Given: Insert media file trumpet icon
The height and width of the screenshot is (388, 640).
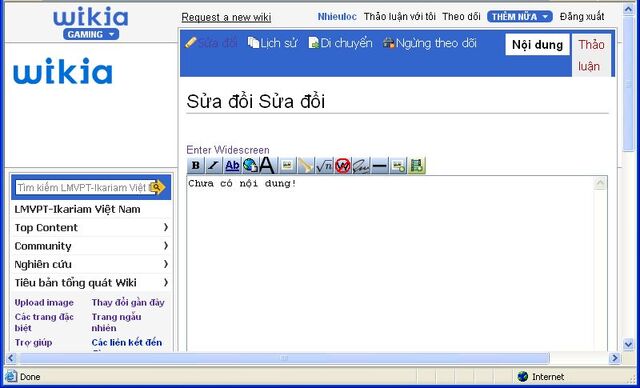Looking at the screenshot, I should [306, 166].
